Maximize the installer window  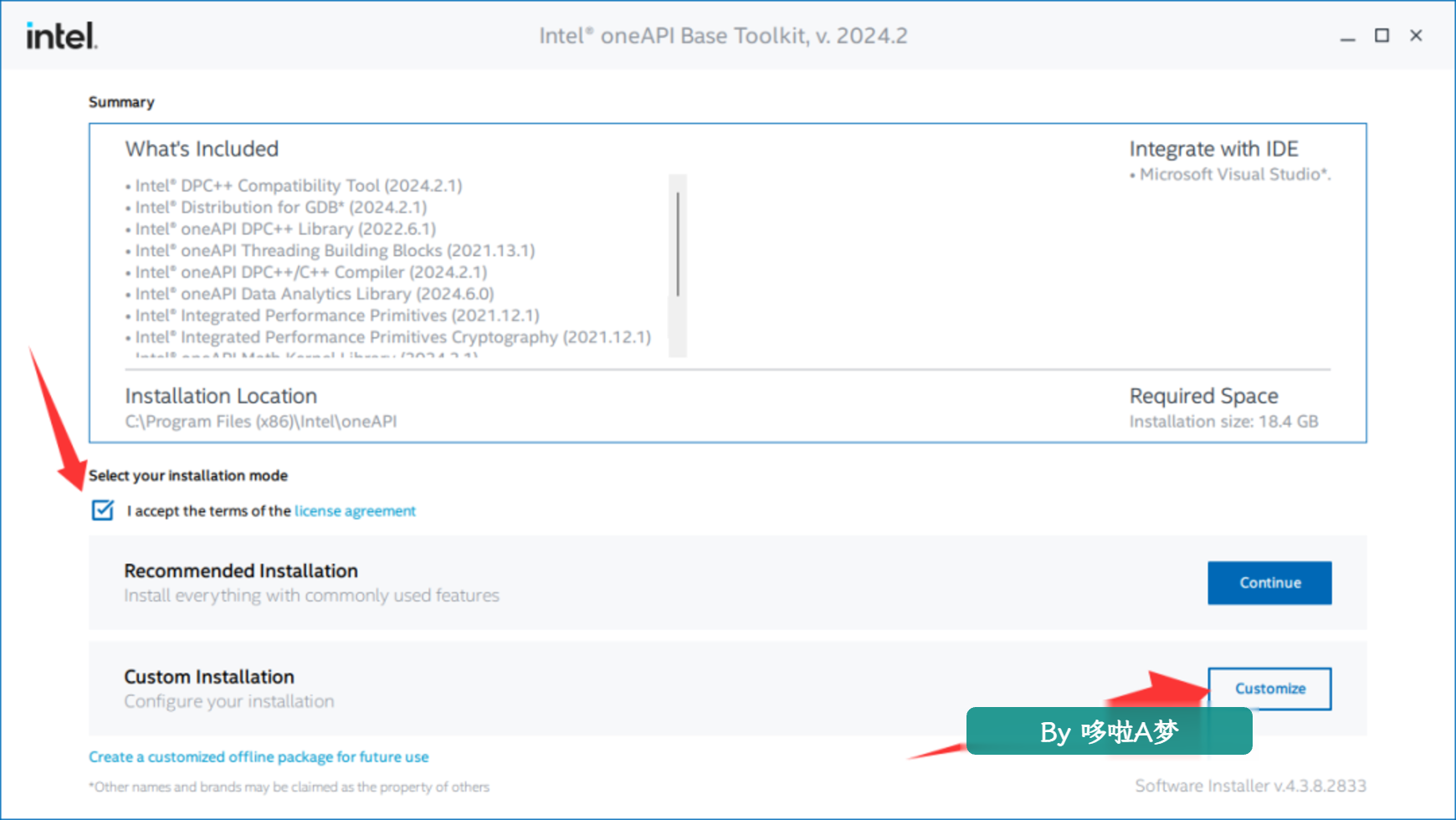pyautogui.click(x=1382, y=35)
